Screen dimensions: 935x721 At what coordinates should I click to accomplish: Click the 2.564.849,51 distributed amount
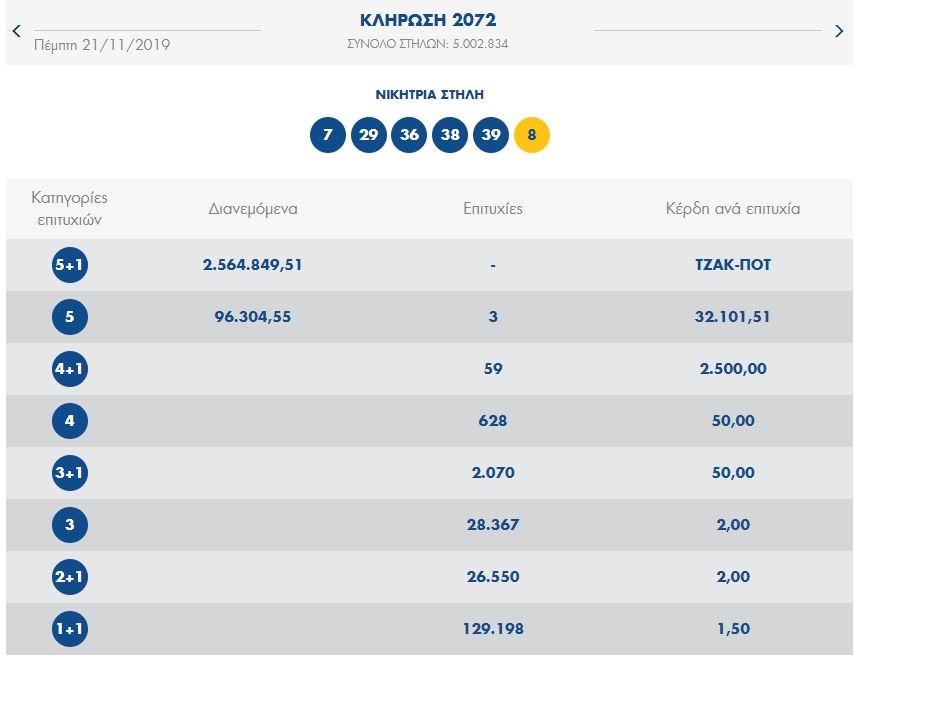click(x=253, y=265)
